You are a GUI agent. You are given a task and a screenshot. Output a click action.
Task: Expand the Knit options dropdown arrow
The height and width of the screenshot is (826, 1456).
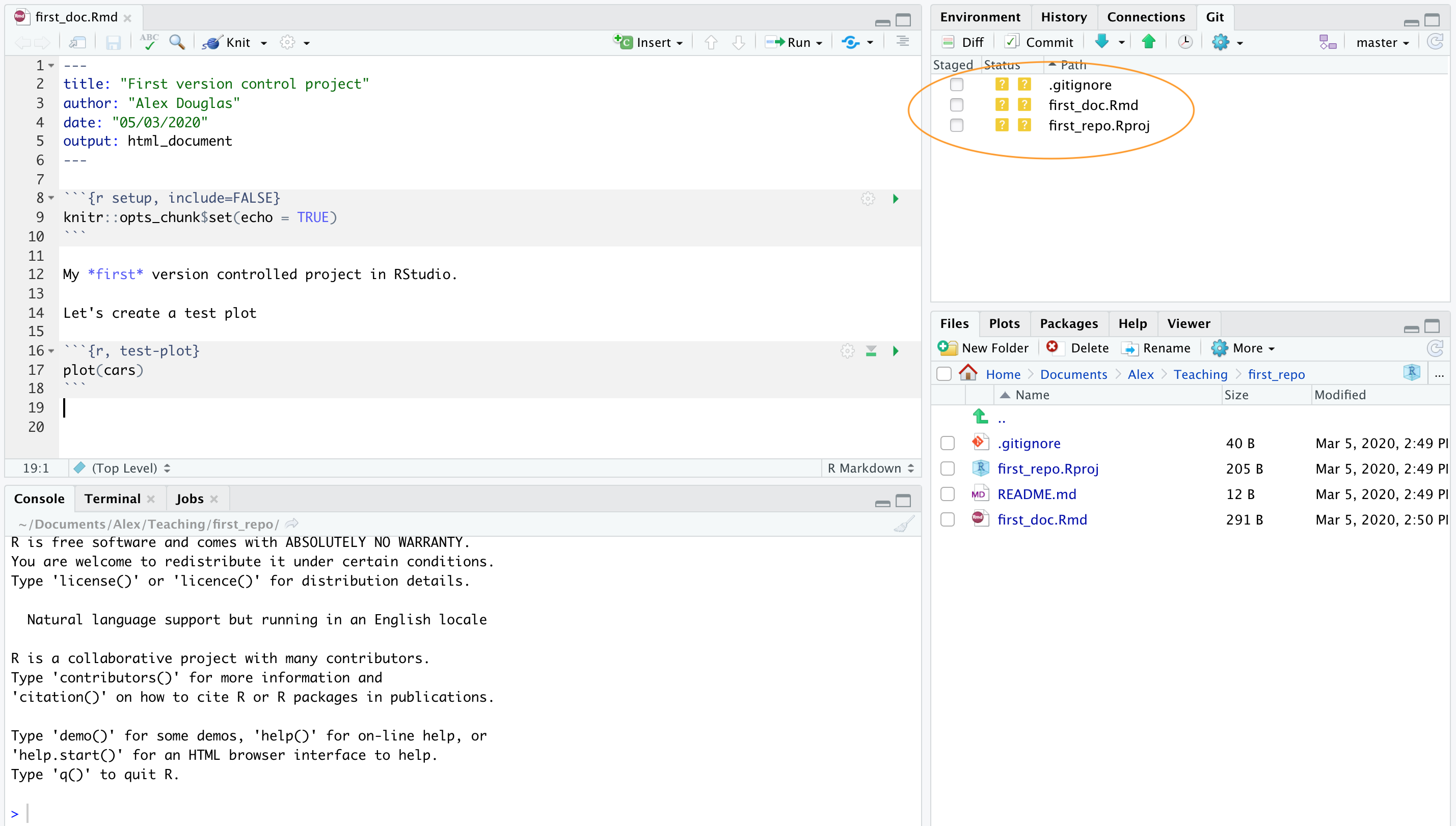pos(264,43)
